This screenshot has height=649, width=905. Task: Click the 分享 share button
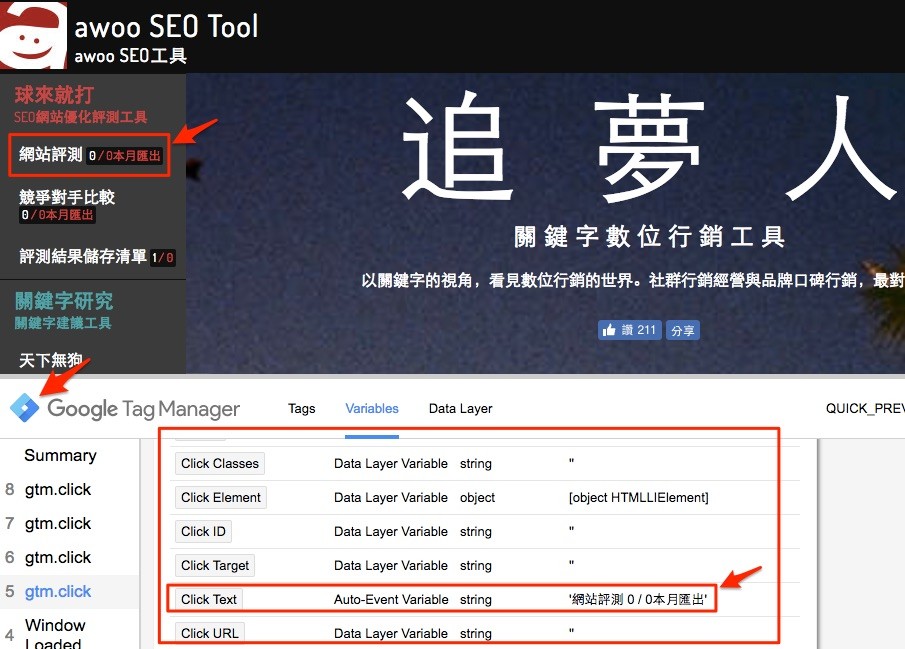[682, 329]
